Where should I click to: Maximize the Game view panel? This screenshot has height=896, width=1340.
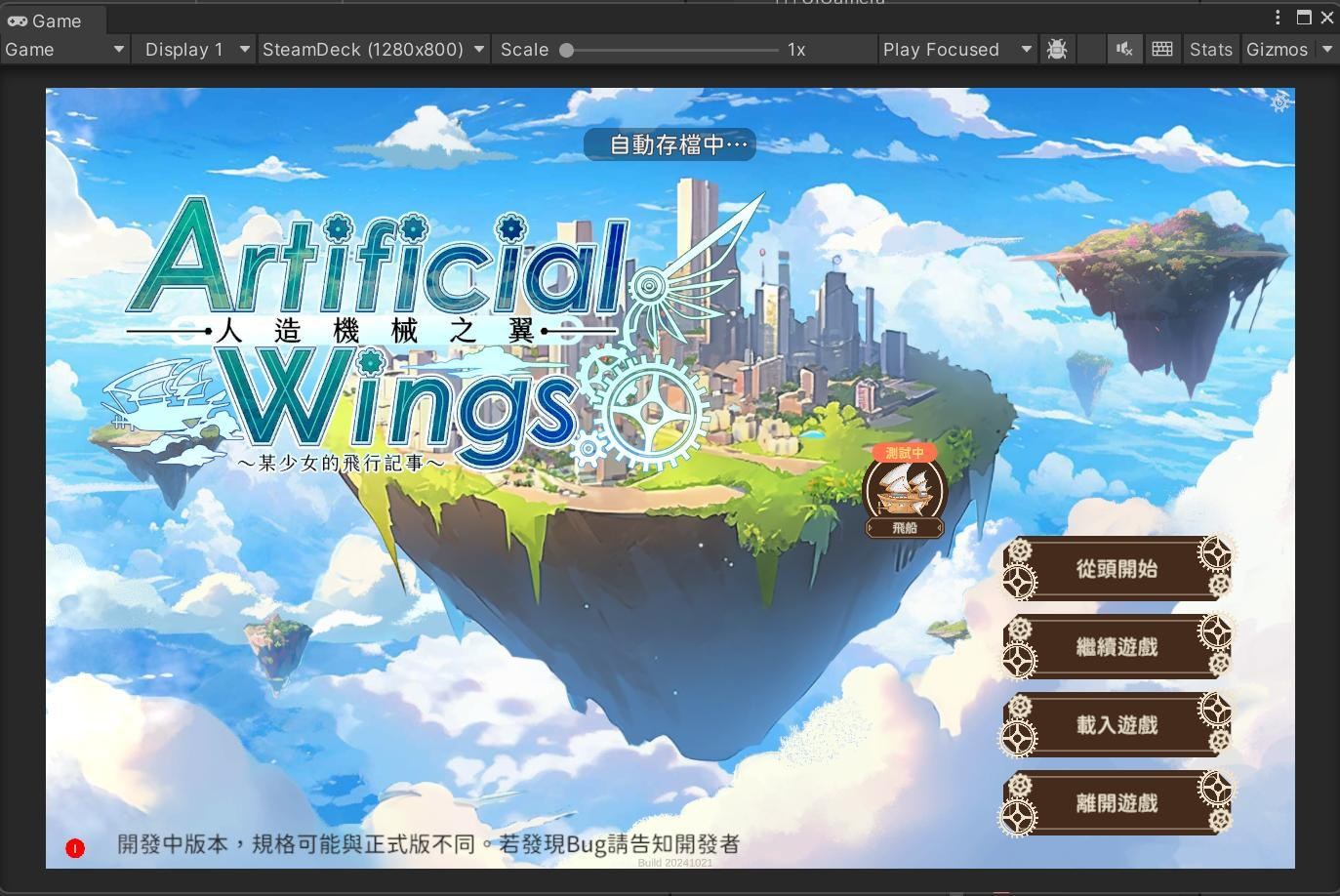[x=1304, y=18]
